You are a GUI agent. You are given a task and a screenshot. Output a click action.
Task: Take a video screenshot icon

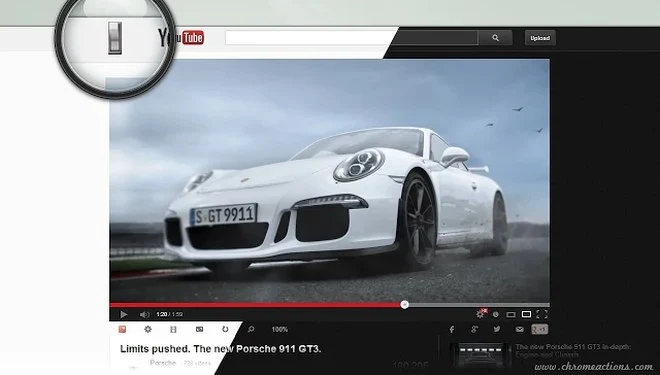pyautogui.click(x=200, y=329)
